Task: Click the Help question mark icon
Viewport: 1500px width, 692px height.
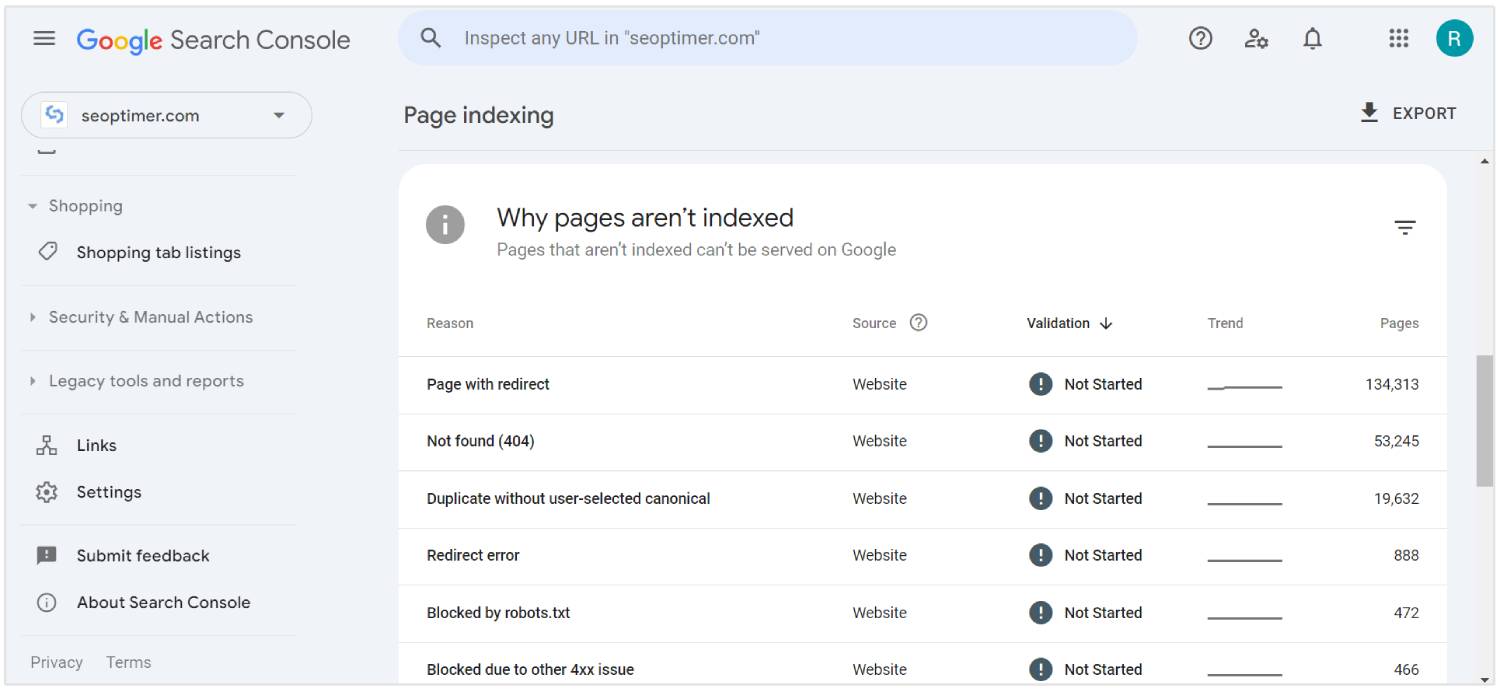Action: tap(1200, 39)
